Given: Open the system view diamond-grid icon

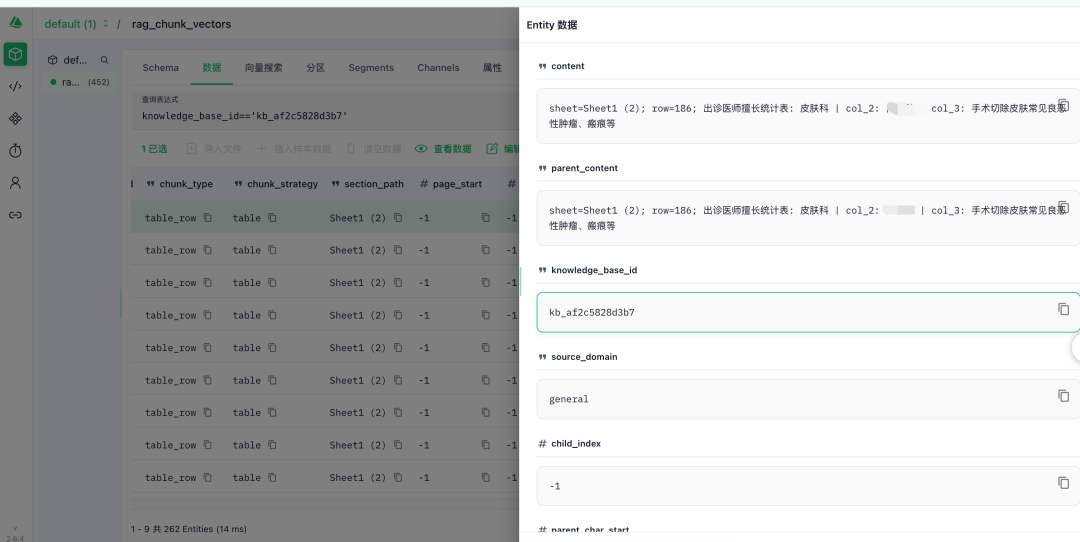Looking at the screenshot, I should 15,118.
